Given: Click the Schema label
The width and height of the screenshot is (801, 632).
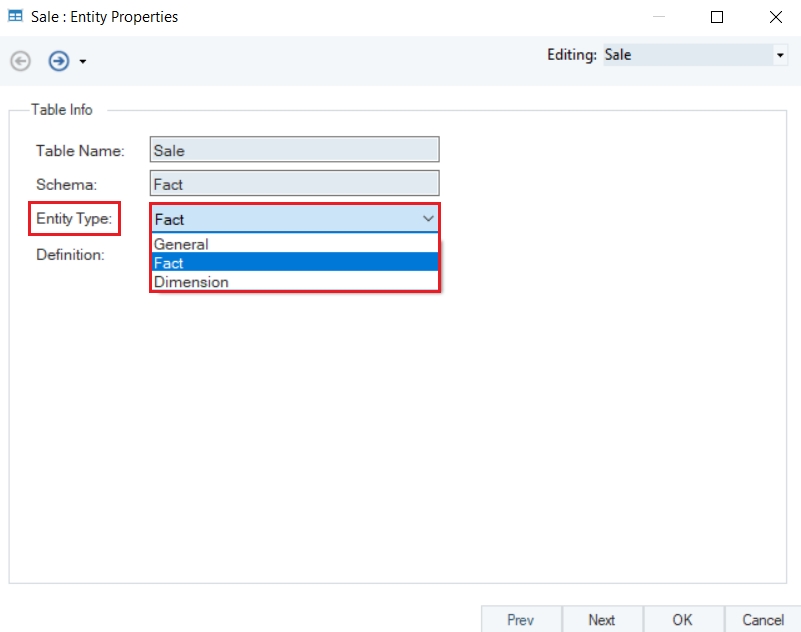Looking at the screenshot, I should click(66, 184).
